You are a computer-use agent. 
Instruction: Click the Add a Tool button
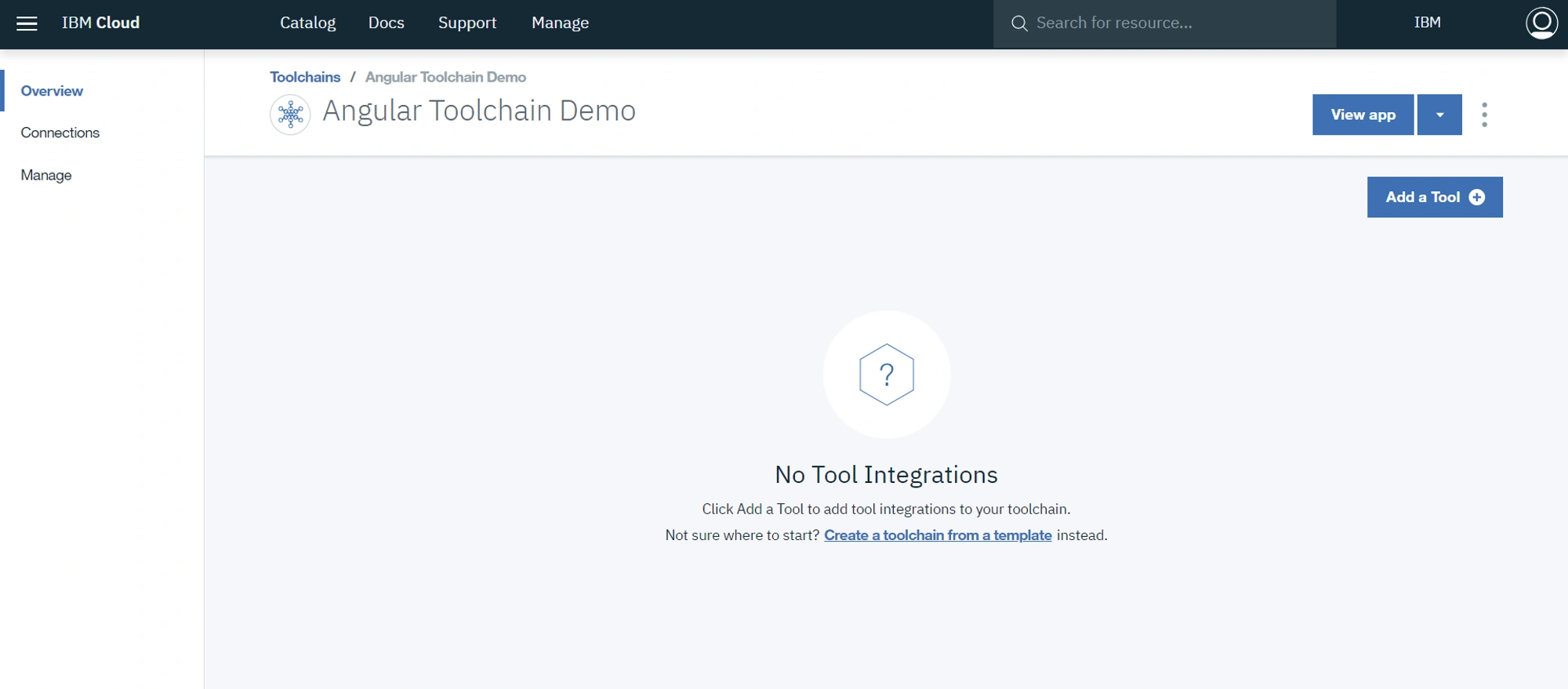point(1435,197)
